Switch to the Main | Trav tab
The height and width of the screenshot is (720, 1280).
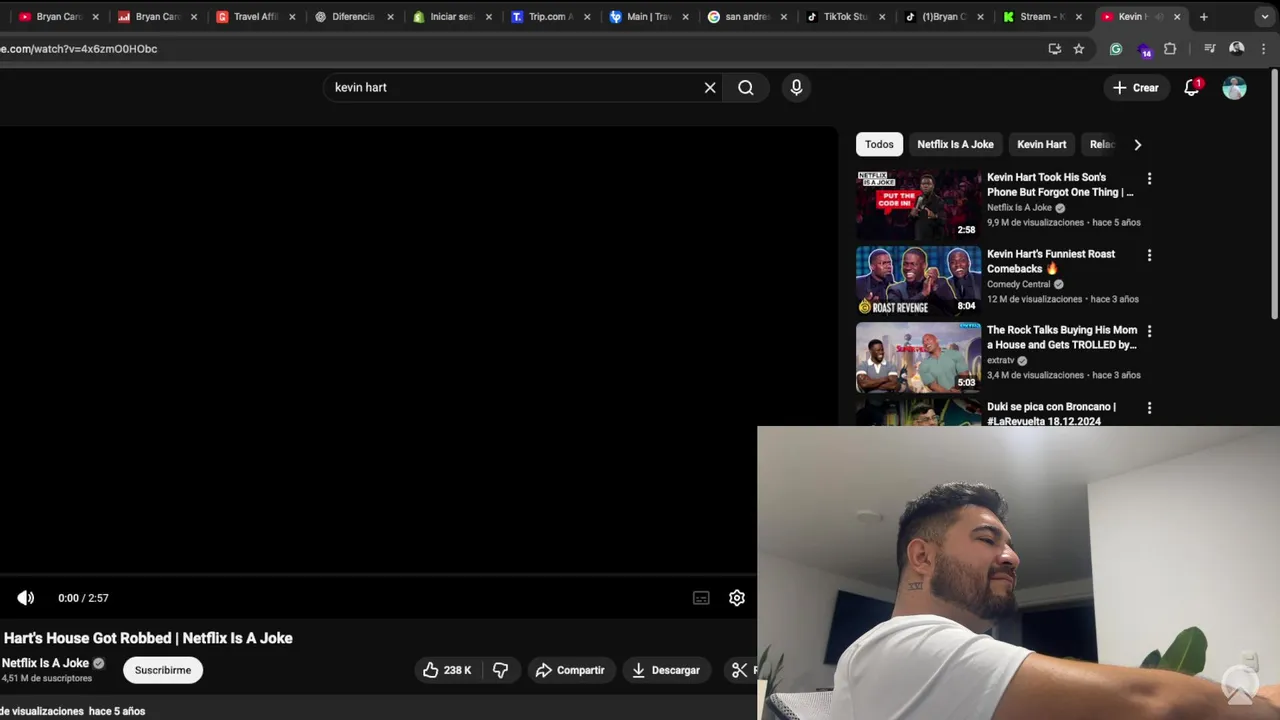(x=648, y=17)
